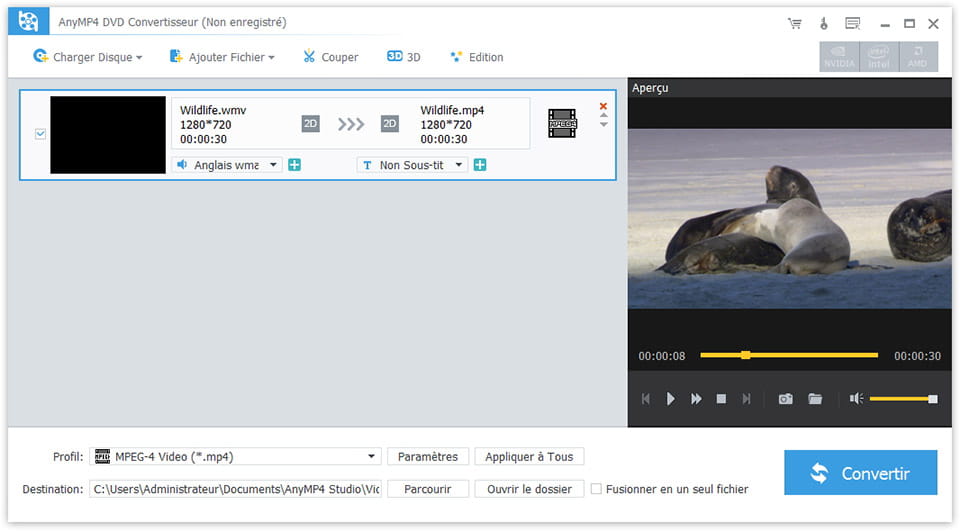Toggle NVIDIA acceleration option
This screenshot has height=531, width=960.
(839, 57)
